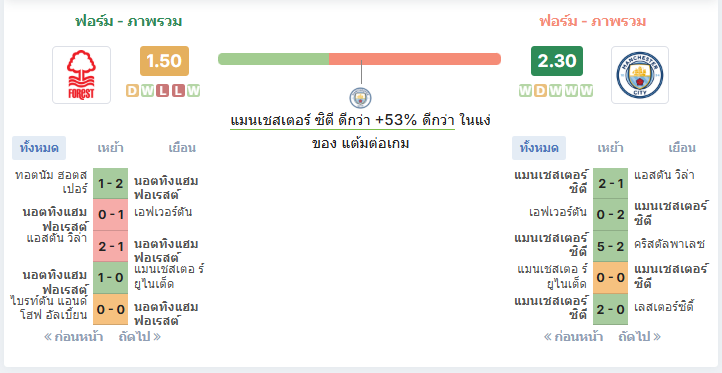Image resolution: width=722 pixels, height=373 pixels.
Task: Switch to right 'เหย้า' tab for Man City
Action: pyautogui.click(x=611, y=148)
